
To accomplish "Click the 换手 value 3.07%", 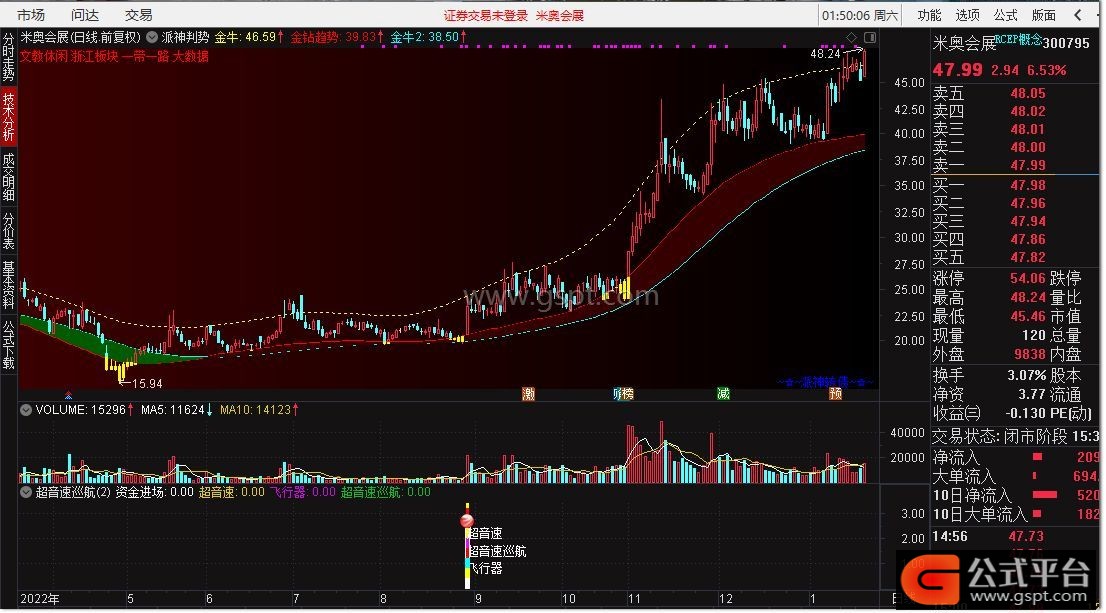I will pyautogui.click(x=1026, y=375).
